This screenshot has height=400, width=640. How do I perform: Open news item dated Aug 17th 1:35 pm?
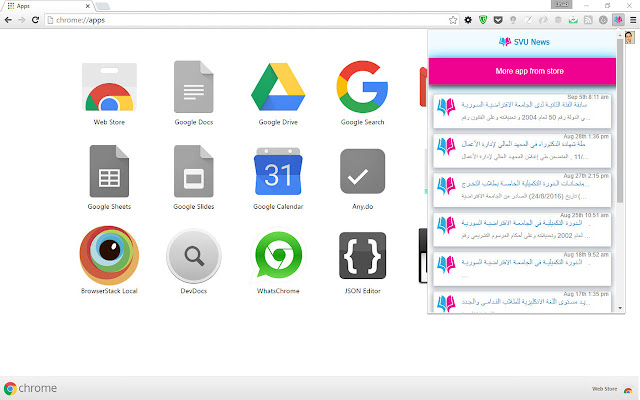point(522,302)
